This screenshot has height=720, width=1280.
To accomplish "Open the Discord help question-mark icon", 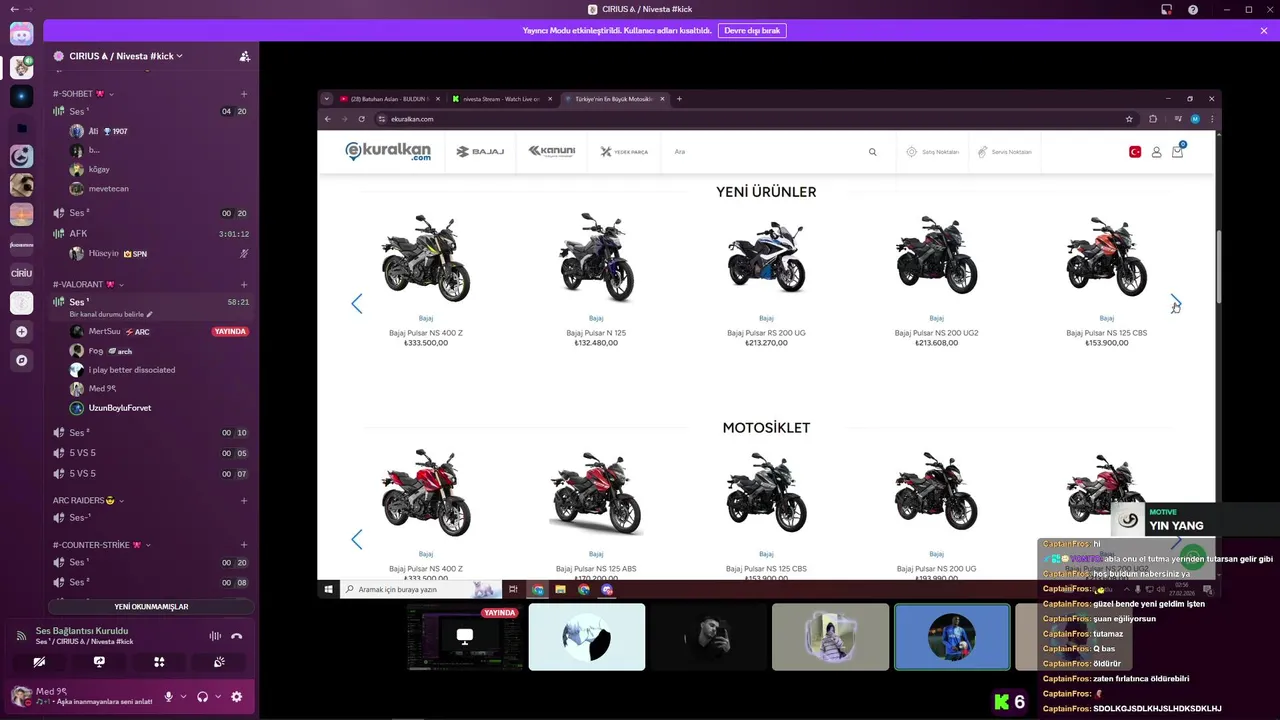I will (x=1193, y=9).
